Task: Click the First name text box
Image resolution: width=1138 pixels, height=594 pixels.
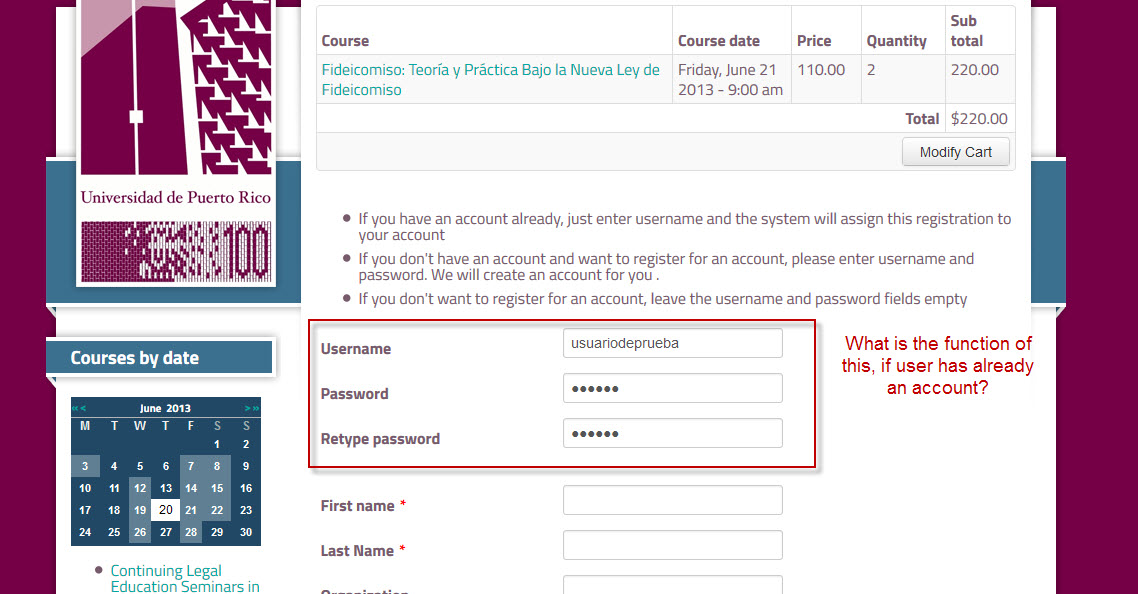Action: [x=672, y=500]
